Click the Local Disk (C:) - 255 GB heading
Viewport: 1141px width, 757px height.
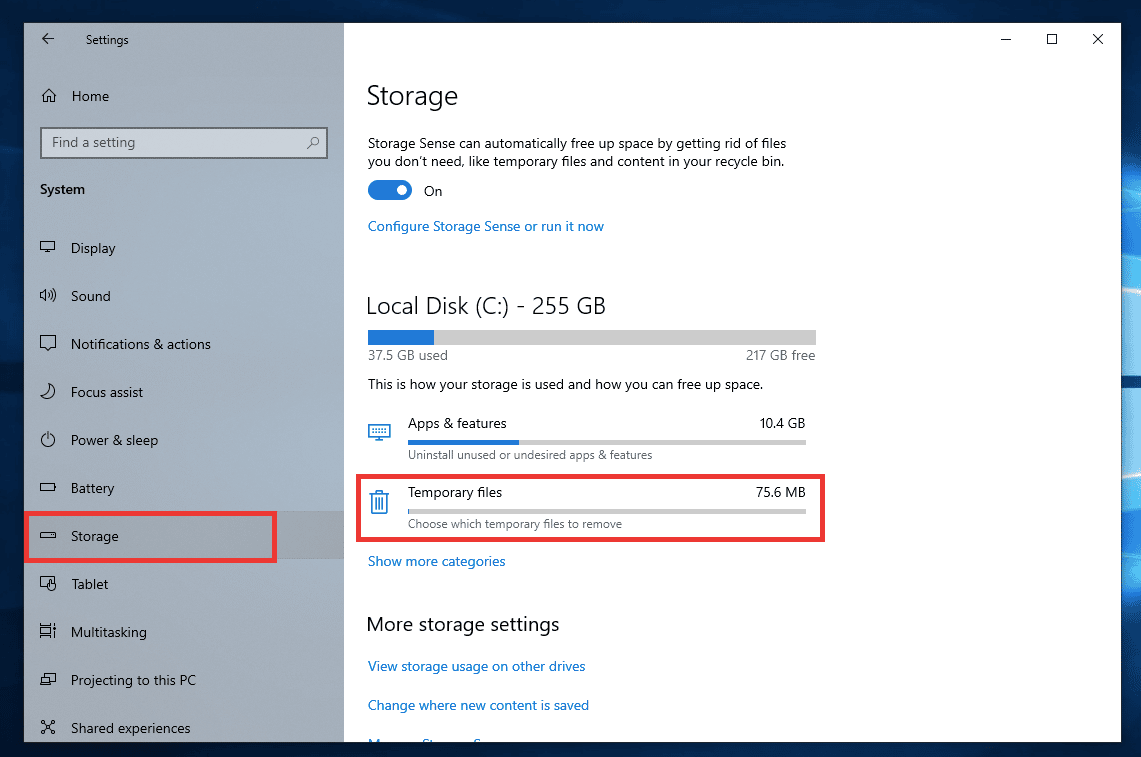[486, 306]
